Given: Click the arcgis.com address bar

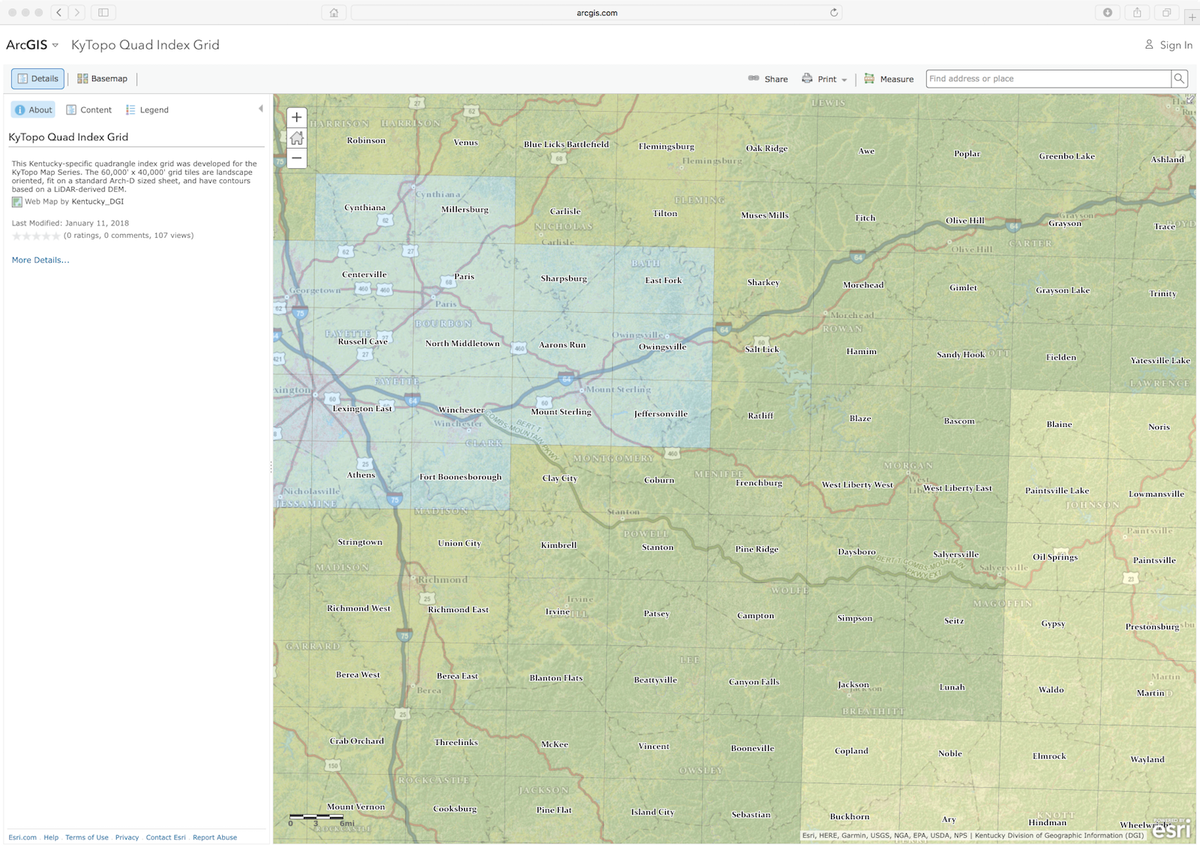Looking at the screenshot, I should [597, 13].
